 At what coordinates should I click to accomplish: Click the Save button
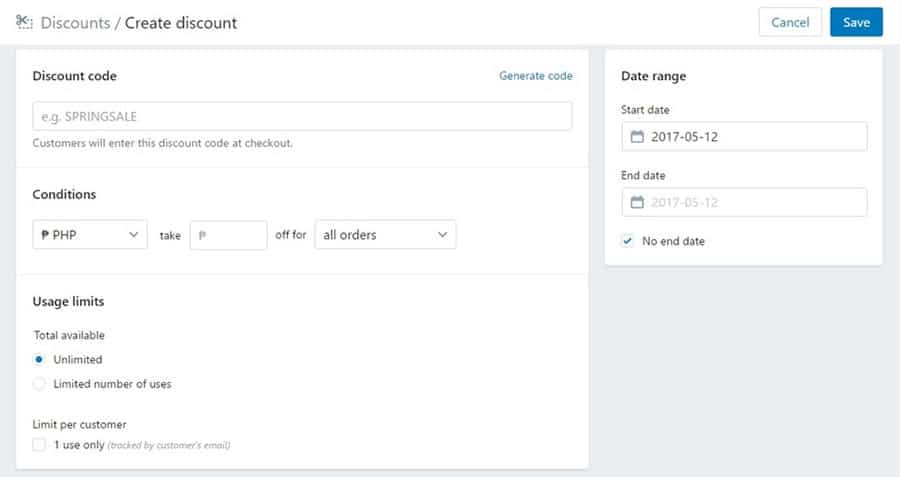click(x=856, y=22)
